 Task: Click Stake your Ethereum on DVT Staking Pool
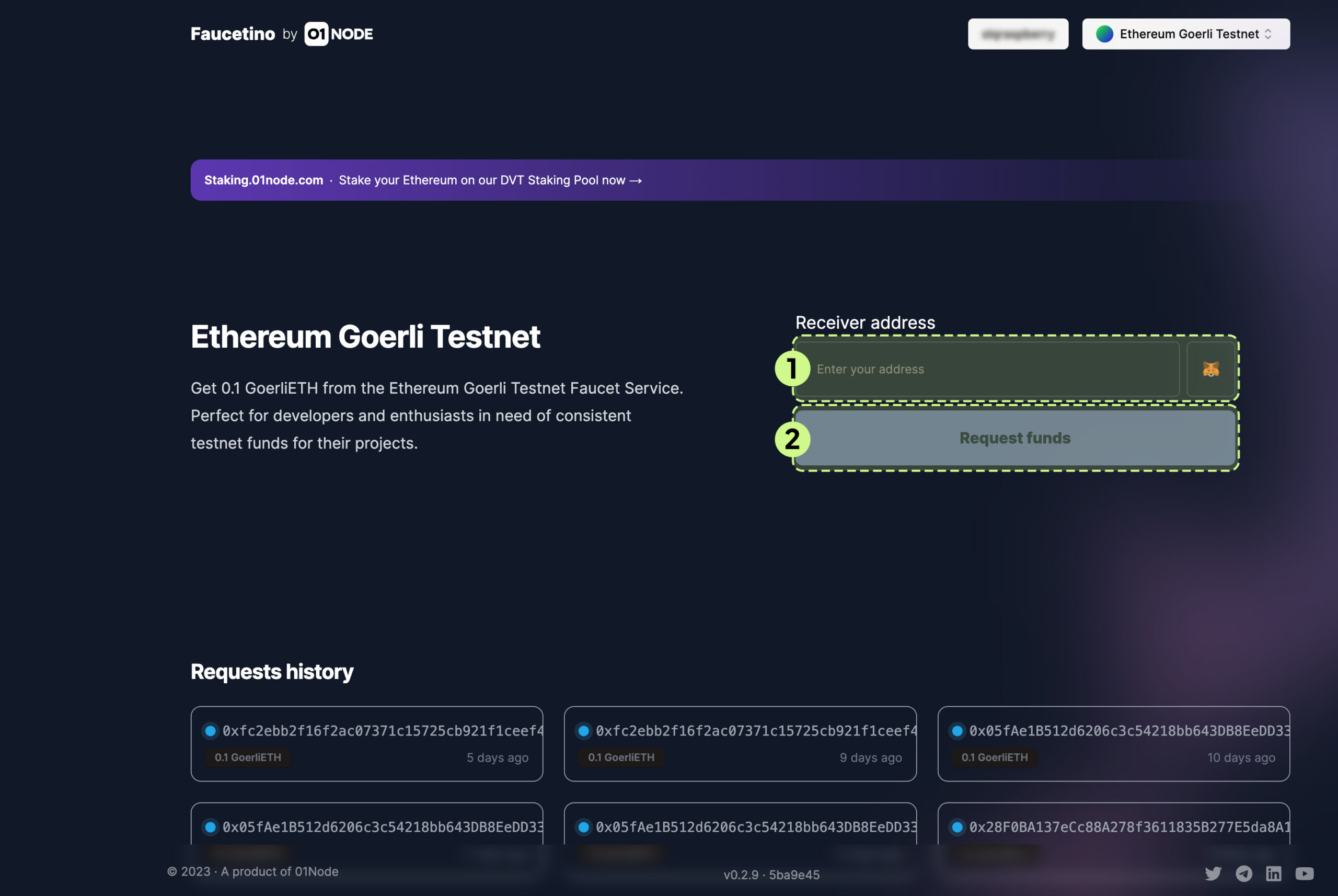click(490, 180)
